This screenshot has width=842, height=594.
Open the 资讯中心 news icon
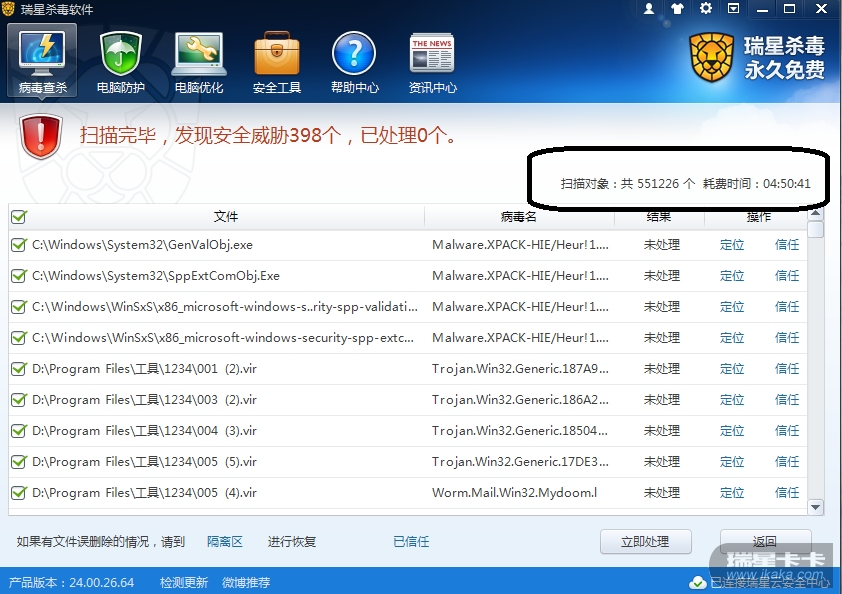[x=432, y=62]
